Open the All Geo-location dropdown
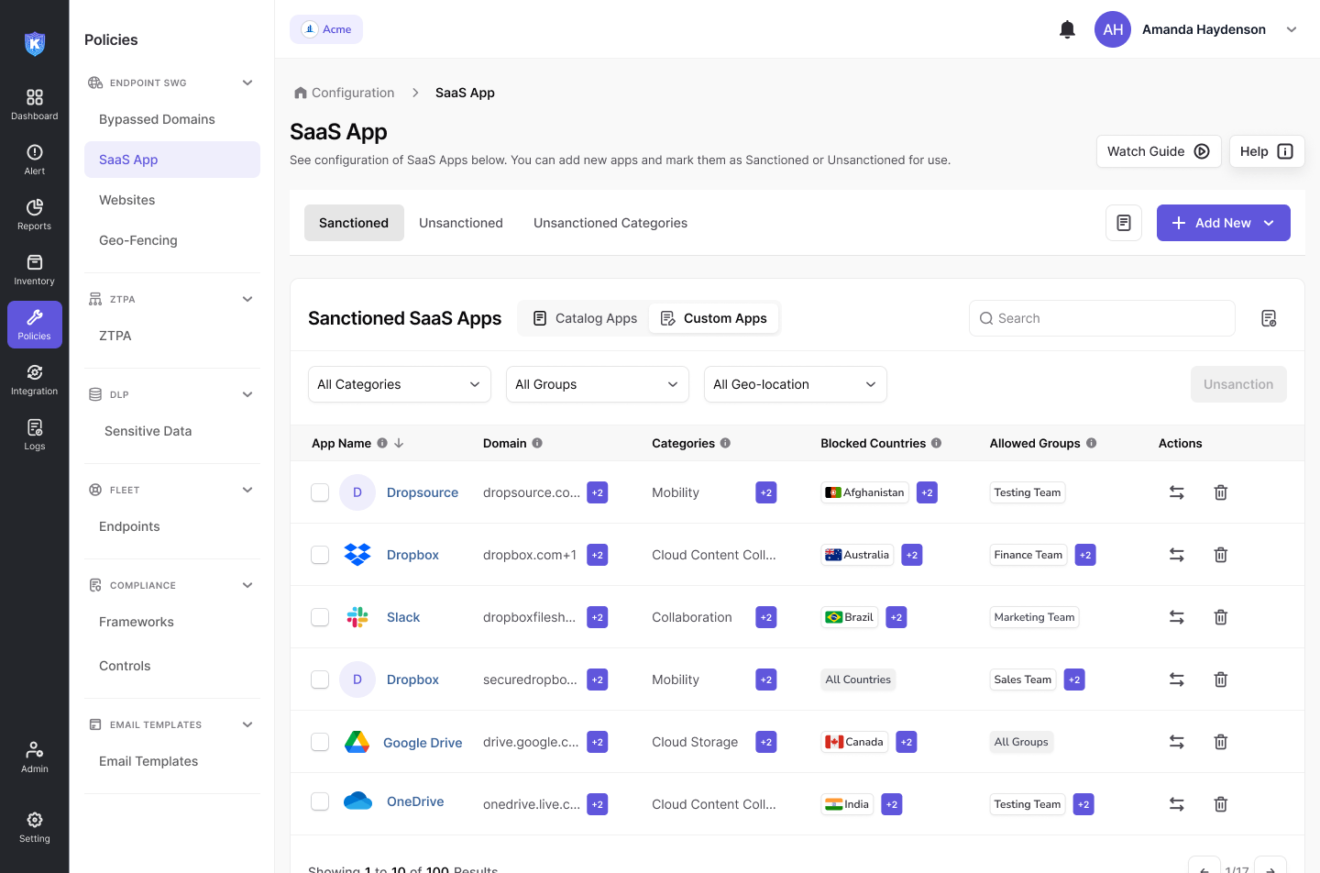1320x873 pixels. click(x=795, y=384)
